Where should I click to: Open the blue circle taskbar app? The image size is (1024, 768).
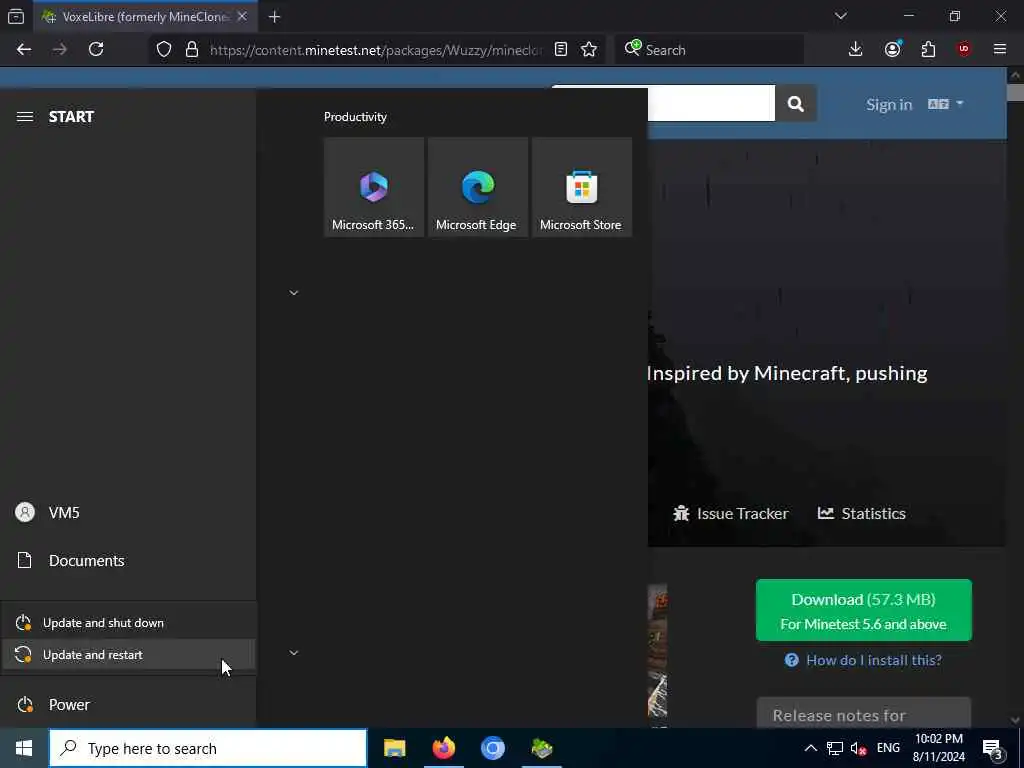point(493,748)
